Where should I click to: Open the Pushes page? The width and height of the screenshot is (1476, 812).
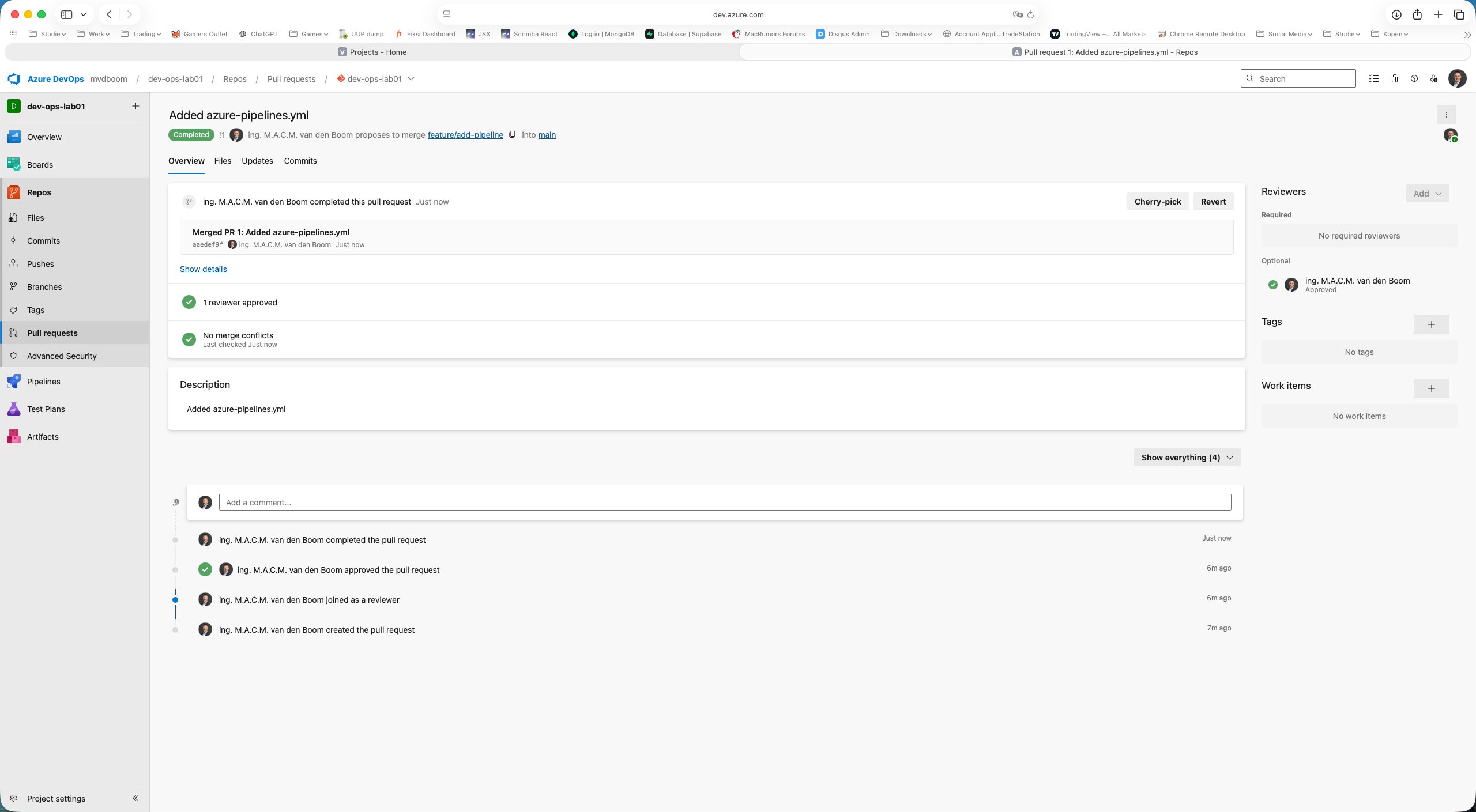point(40,263)
